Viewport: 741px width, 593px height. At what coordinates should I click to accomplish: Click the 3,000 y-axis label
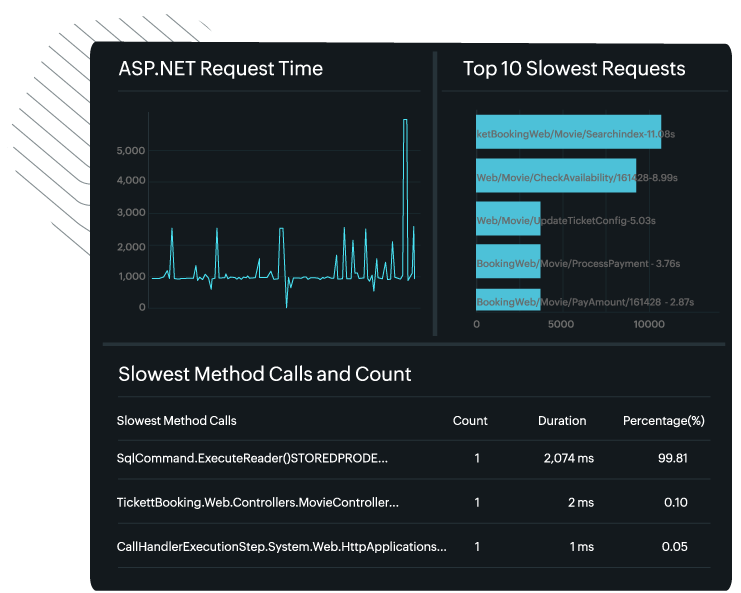[x=131, y=213]
